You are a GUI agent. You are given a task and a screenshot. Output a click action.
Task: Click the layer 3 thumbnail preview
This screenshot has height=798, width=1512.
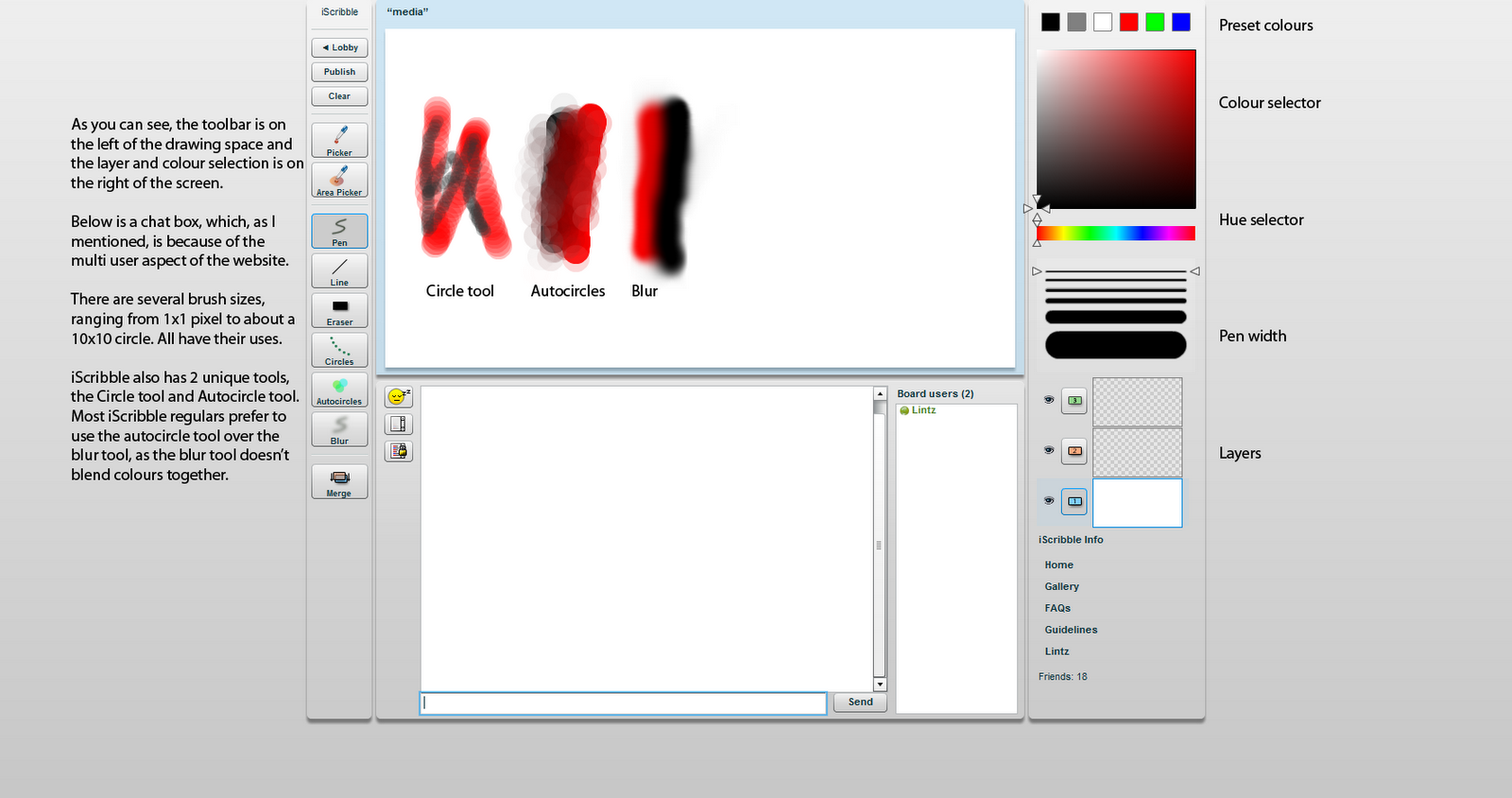[1138, 402]
